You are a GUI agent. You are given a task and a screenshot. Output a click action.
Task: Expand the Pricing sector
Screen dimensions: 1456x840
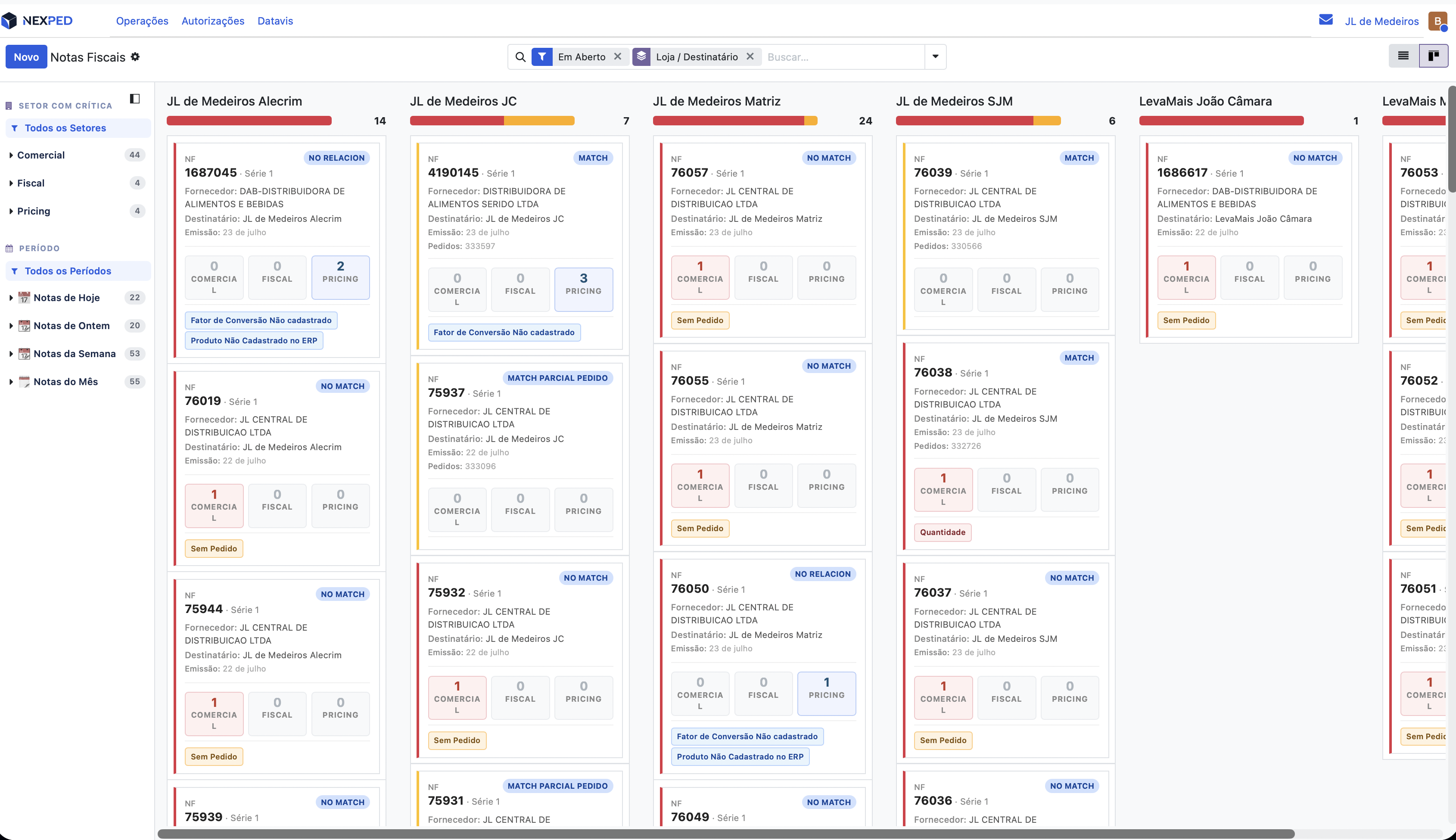click(x=11, y=211)
